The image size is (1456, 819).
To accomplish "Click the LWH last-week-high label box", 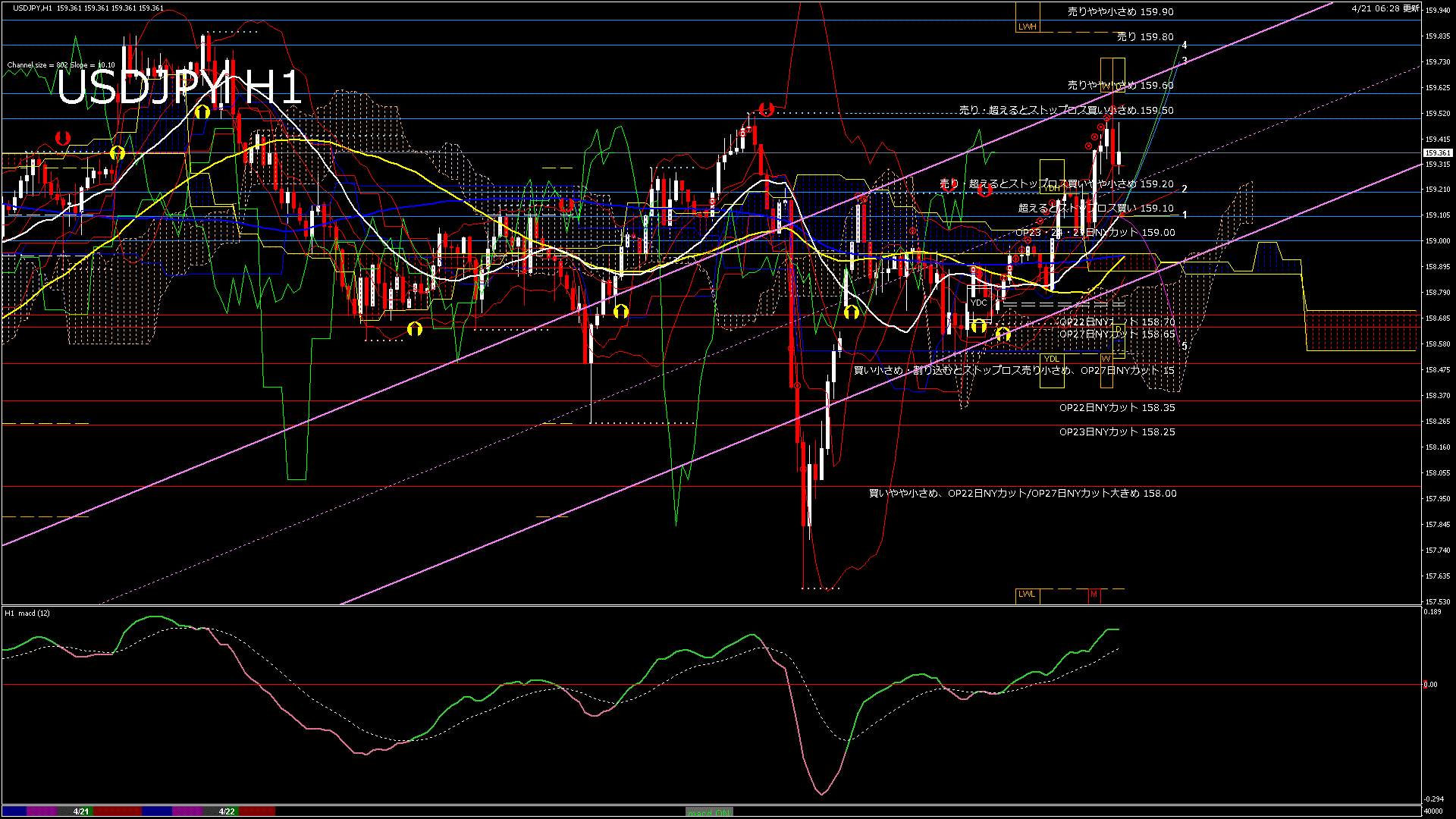I will point(1027,27).
